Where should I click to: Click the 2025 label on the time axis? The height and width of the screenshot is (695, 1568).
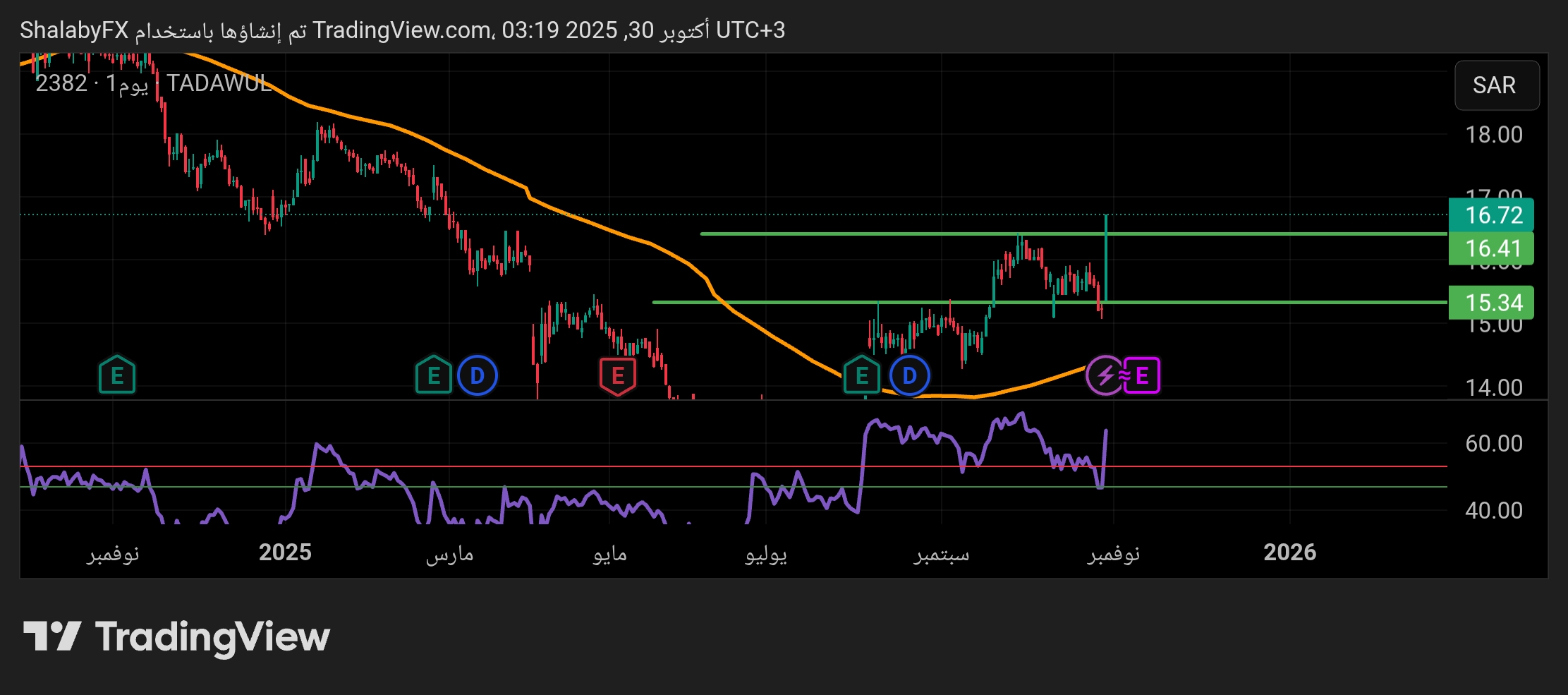click(285, 552)
